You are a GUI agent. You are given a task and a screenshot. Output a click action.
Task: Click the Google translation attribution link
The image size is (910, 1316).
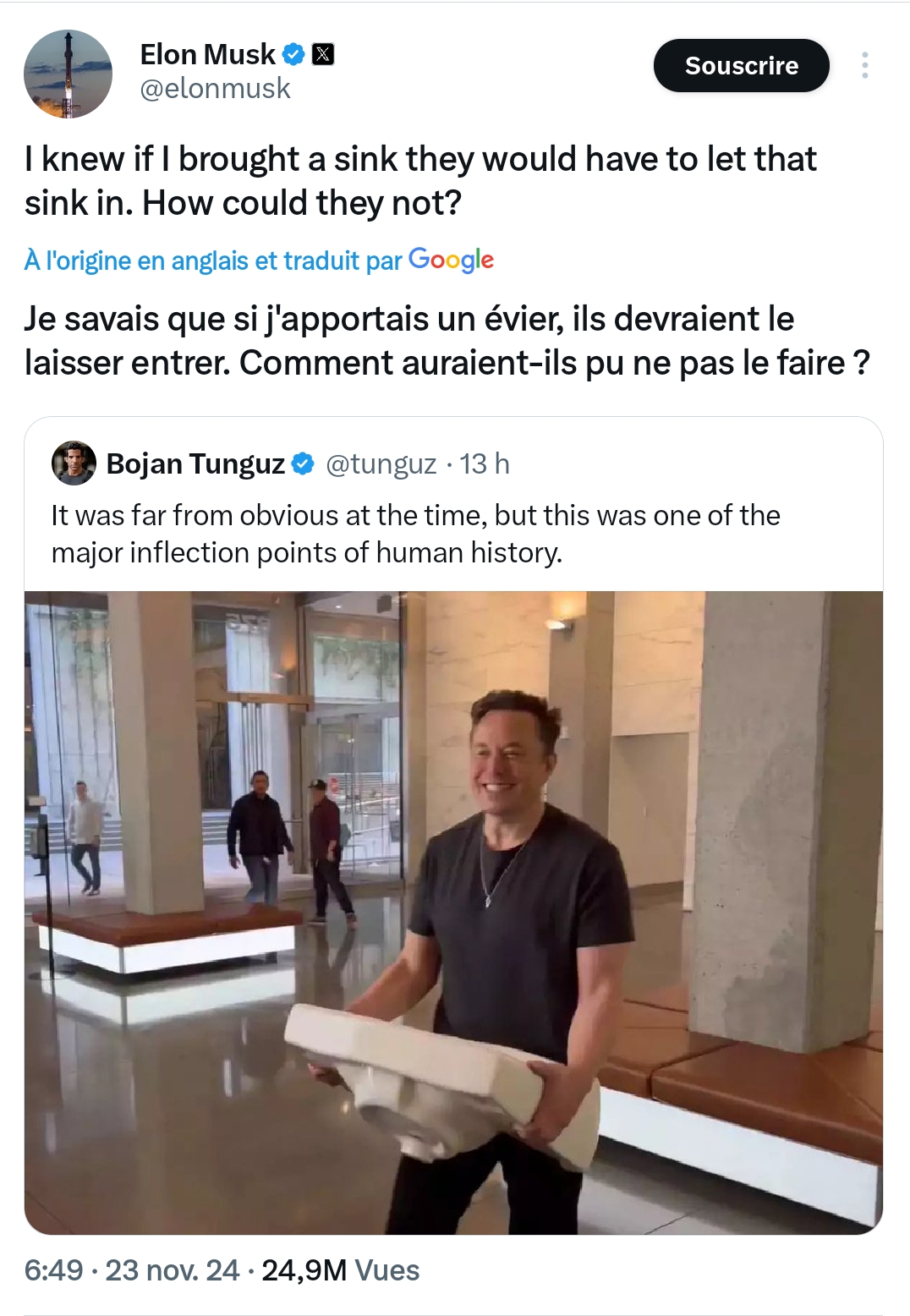[x=259, y=260]
